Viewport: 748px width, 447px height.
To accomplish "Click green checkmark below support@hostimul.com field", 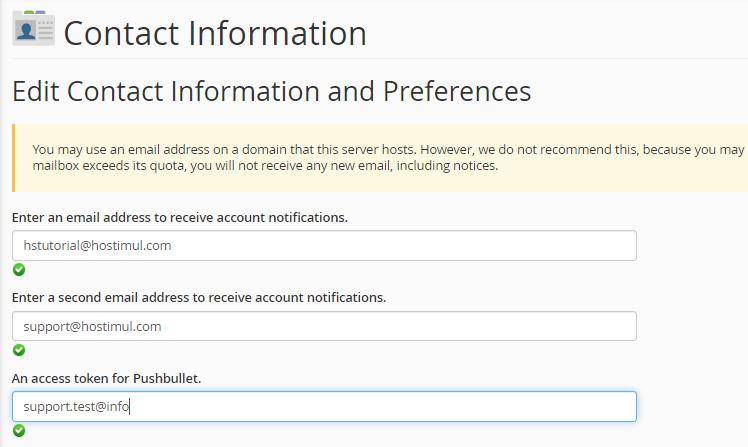I will coord(19,350).
